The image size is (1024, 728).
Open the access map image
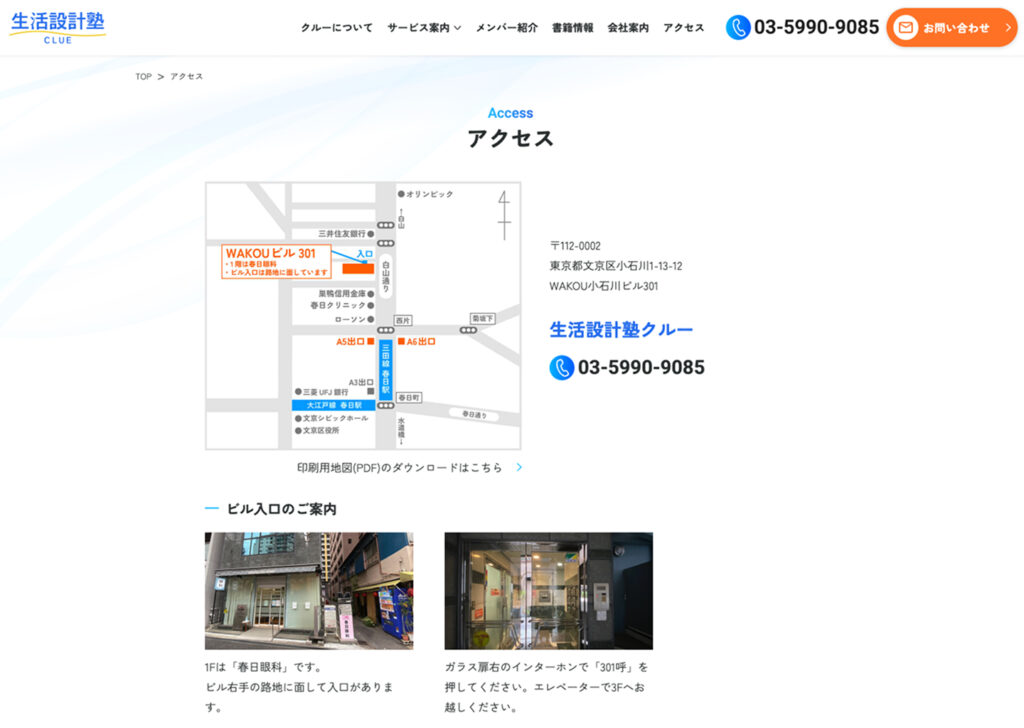(363, 316)
